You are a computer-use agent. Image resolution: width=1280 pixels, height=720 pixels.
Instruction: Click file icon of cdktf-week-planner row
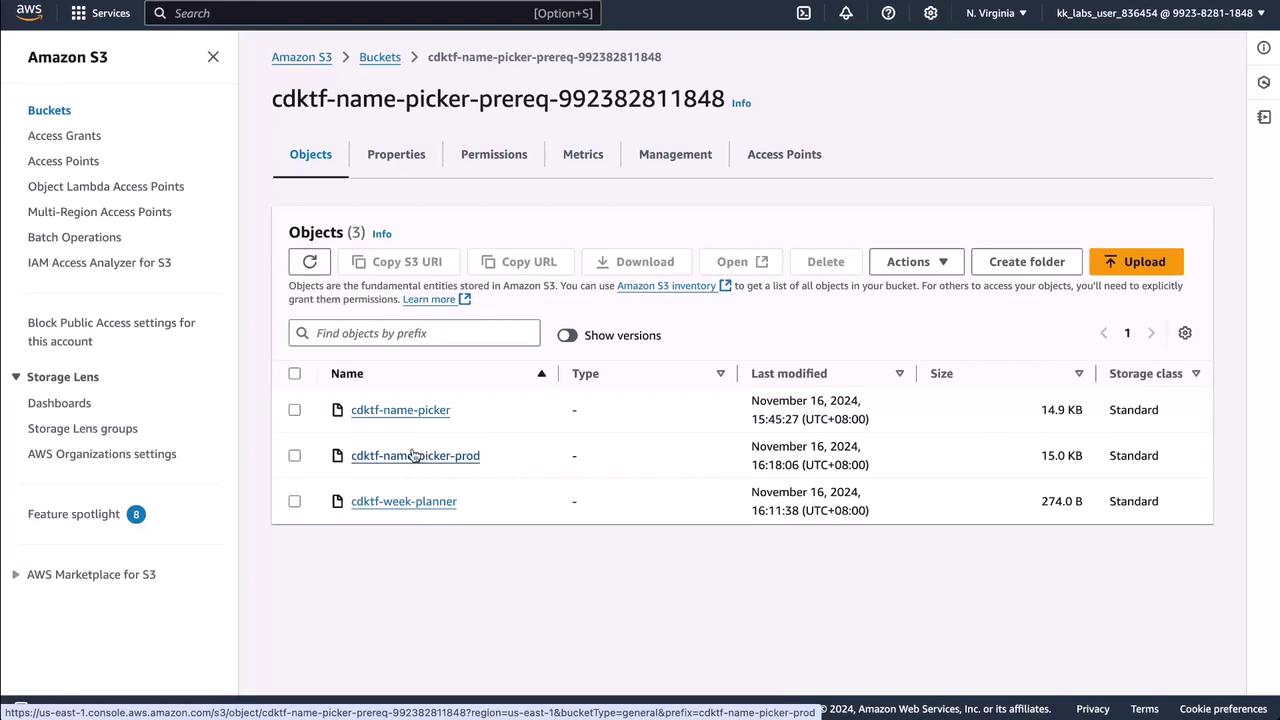[x=338, y=501]
